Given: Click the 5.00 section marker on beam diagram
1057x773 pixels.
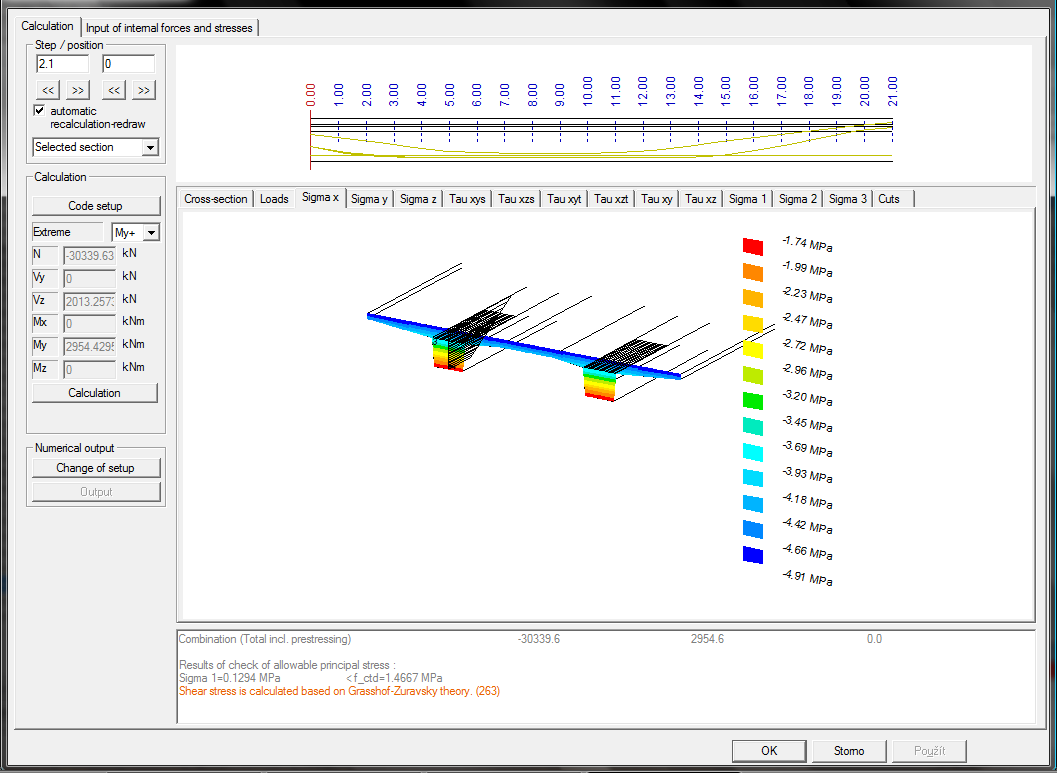Looking at the screenshot, I should click(449, 95).
